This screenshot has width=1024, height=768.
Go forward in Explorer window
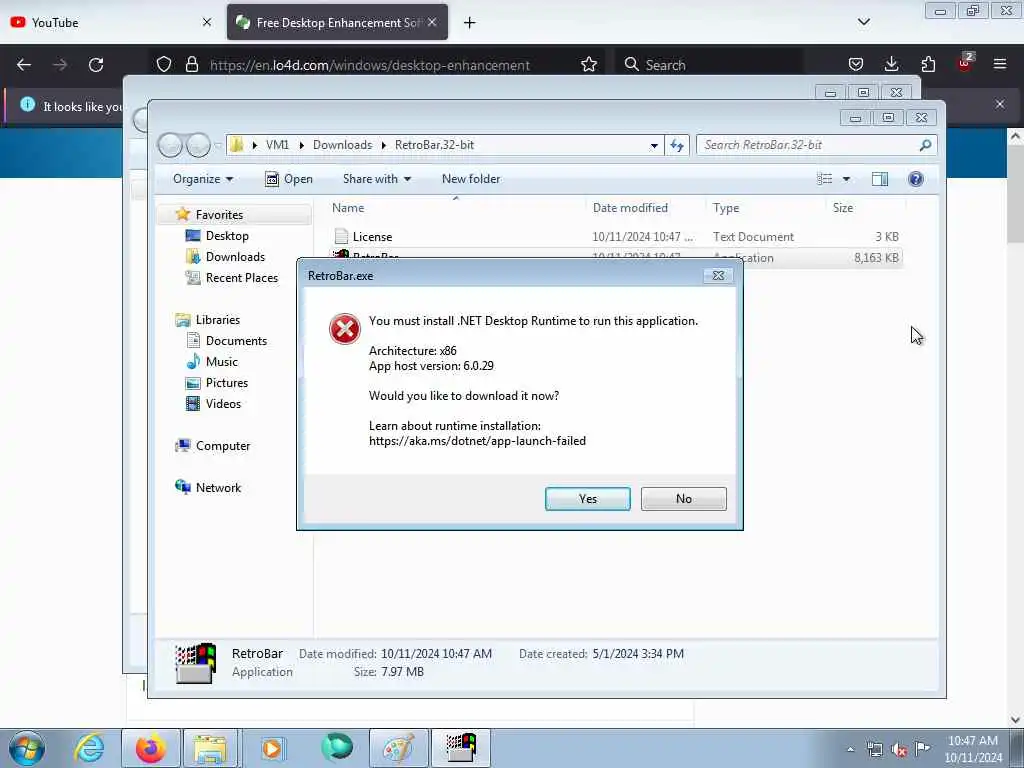tap(198, 145)
